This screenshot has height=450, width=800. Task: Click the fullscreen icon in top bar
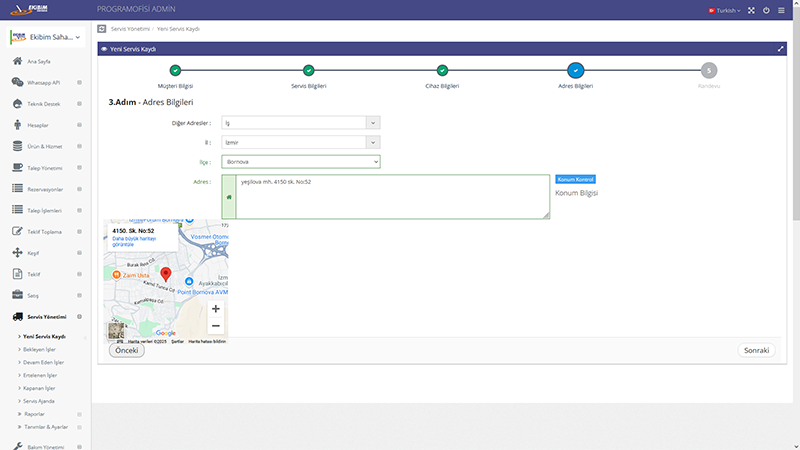[751, 10]
